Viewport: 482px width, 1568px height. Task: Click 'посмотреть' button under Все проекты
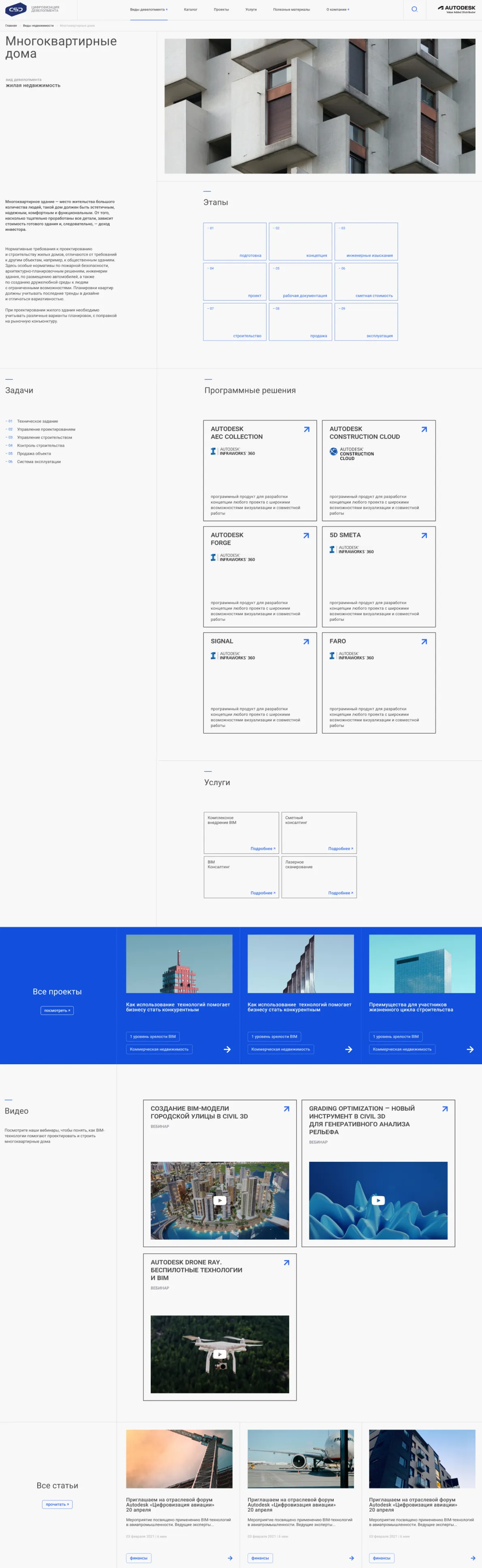[x=57, y=1010]
